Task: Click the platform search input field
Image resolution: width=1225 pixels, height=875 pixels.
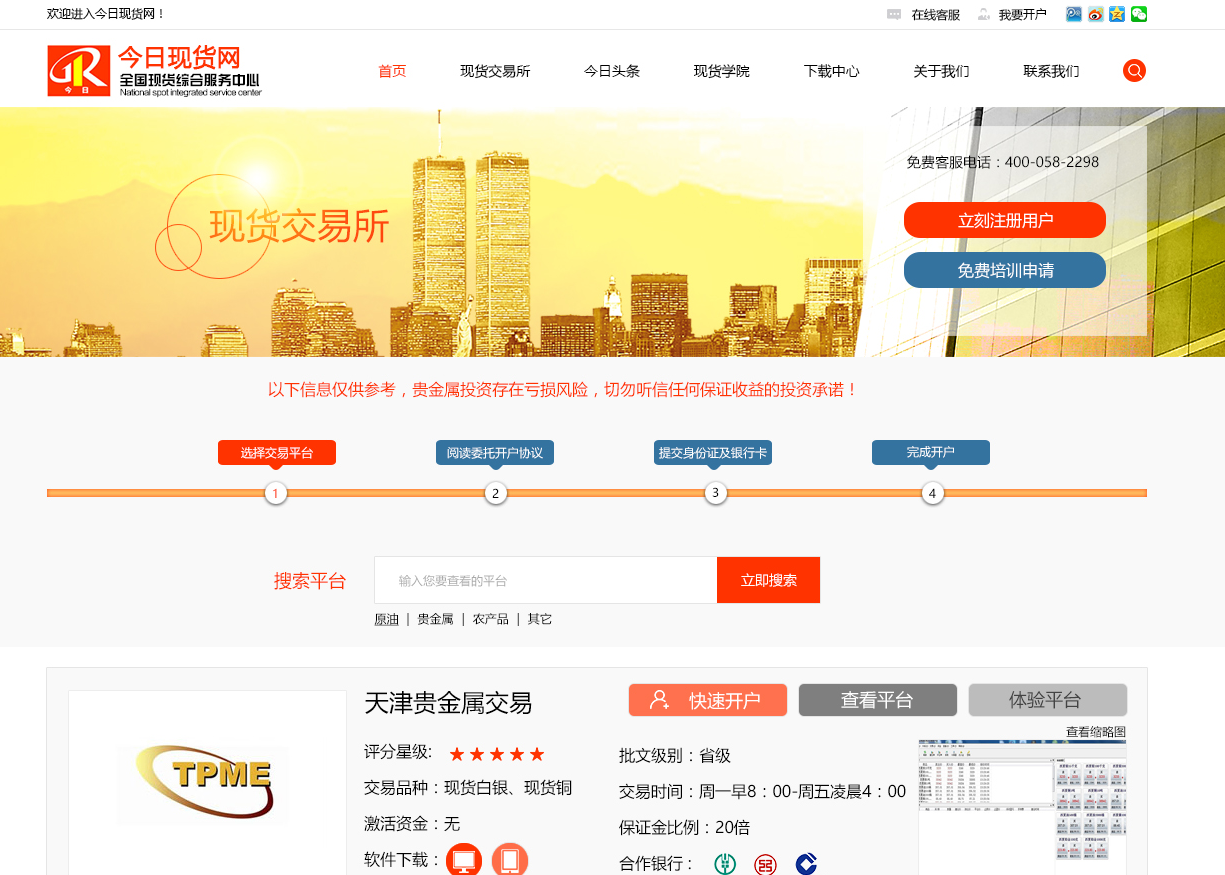Action: click(545, 580)
